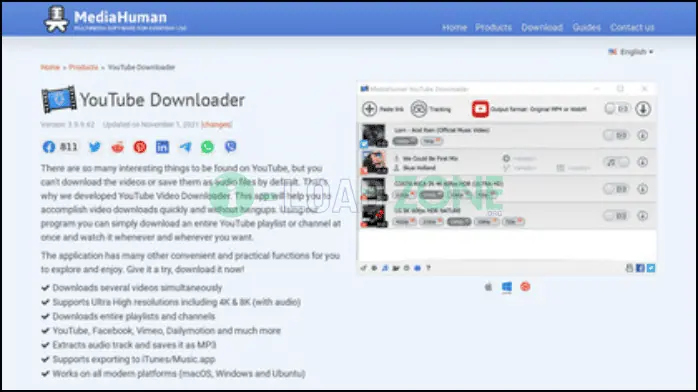Screen dimensions: 698x392
Task: Download the We Could Be track
Action: click(643, 162)
